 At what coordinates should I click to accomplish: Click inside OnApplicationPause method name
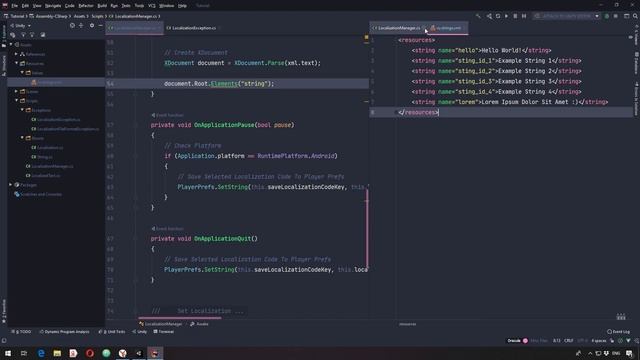click(224, 125)
